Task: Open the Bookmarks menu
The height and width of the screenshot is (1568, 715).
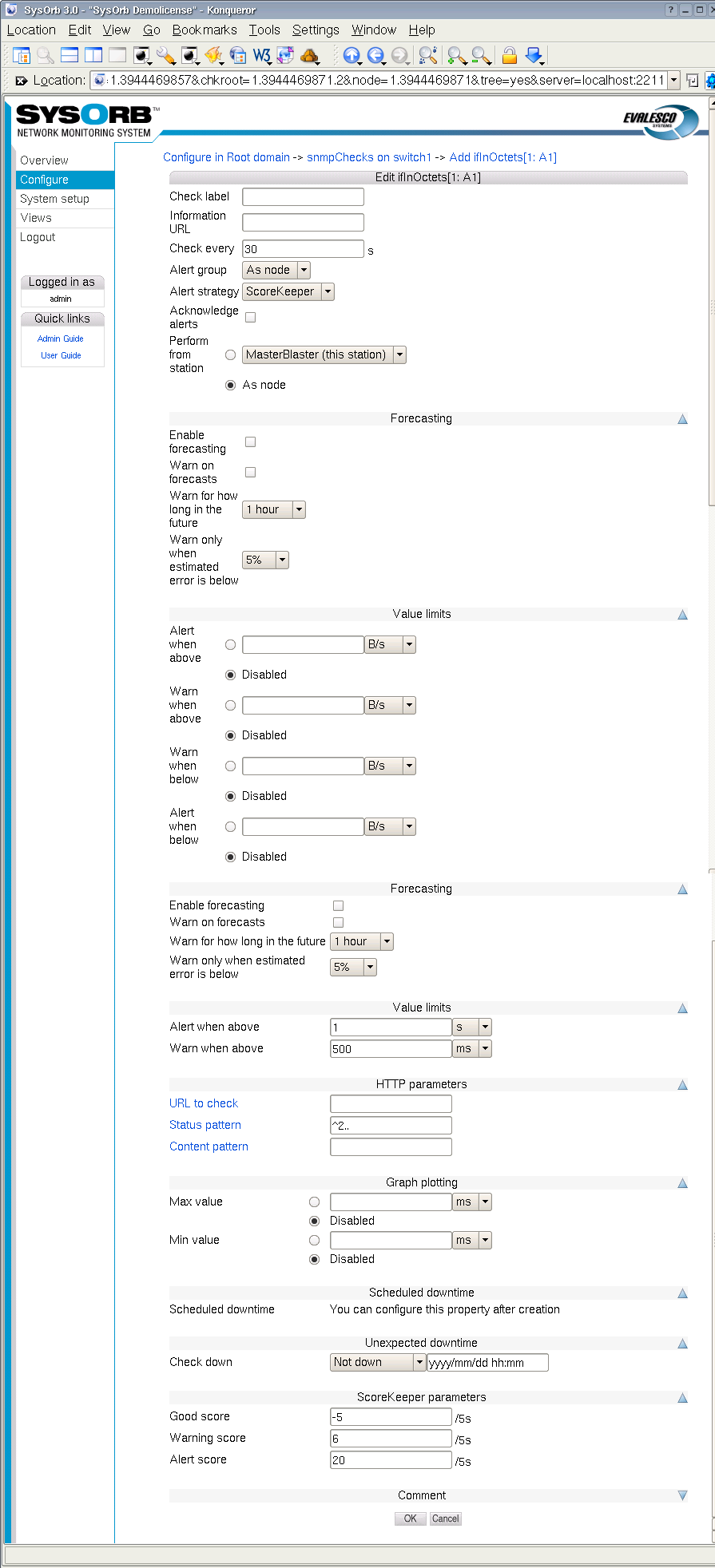Action: (x=205, y=30)
